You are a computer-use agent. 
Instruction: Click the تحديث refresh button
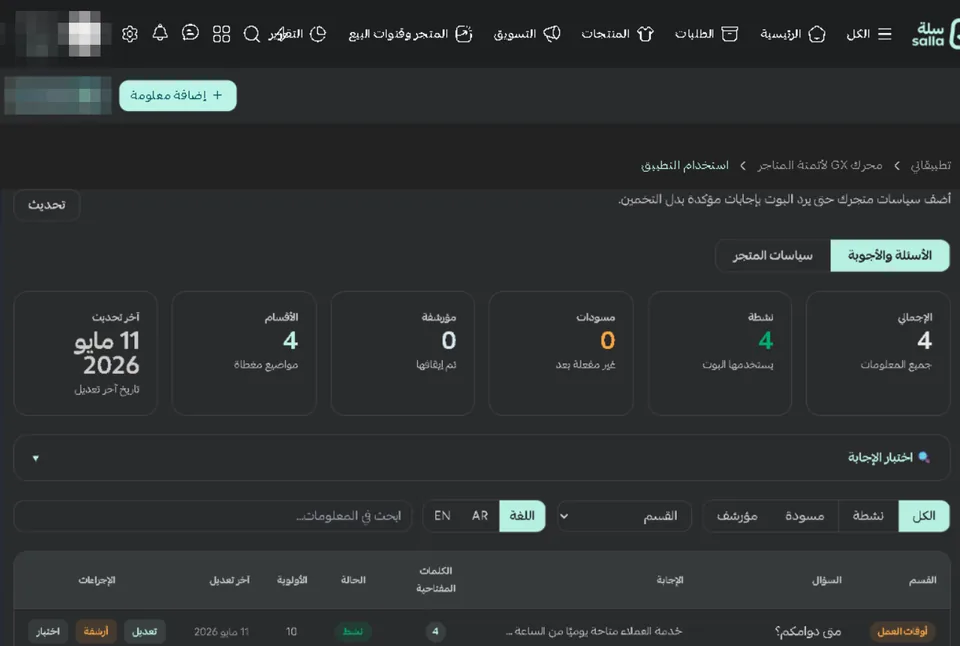coord(47,205)
